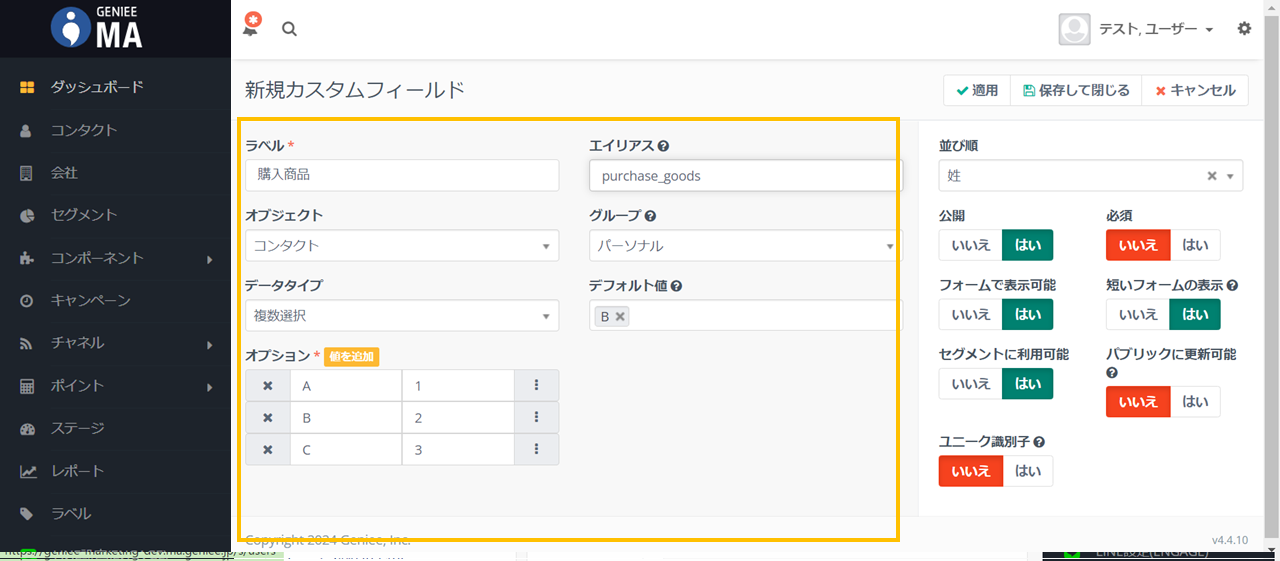Click the セグメント pie chart icon
Image resolution: width=1280 pixels, height=561 pixels.
27,215
